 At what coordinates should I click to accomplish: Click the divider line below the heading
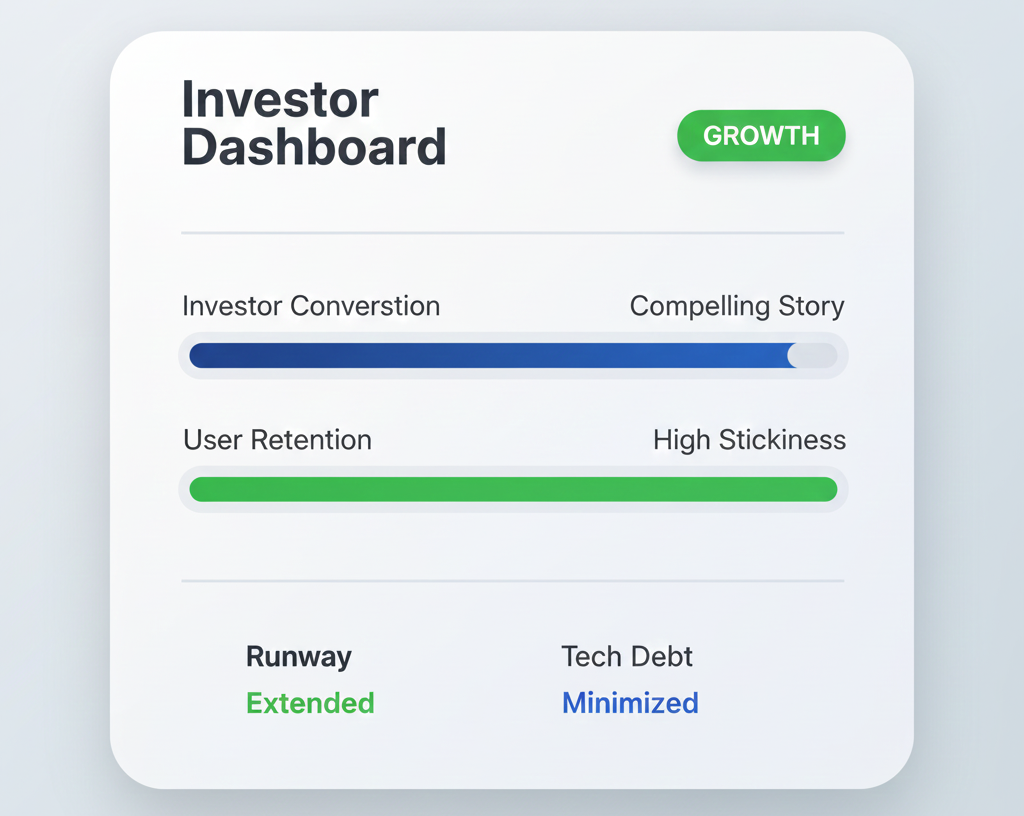click(x=512, y=233)
